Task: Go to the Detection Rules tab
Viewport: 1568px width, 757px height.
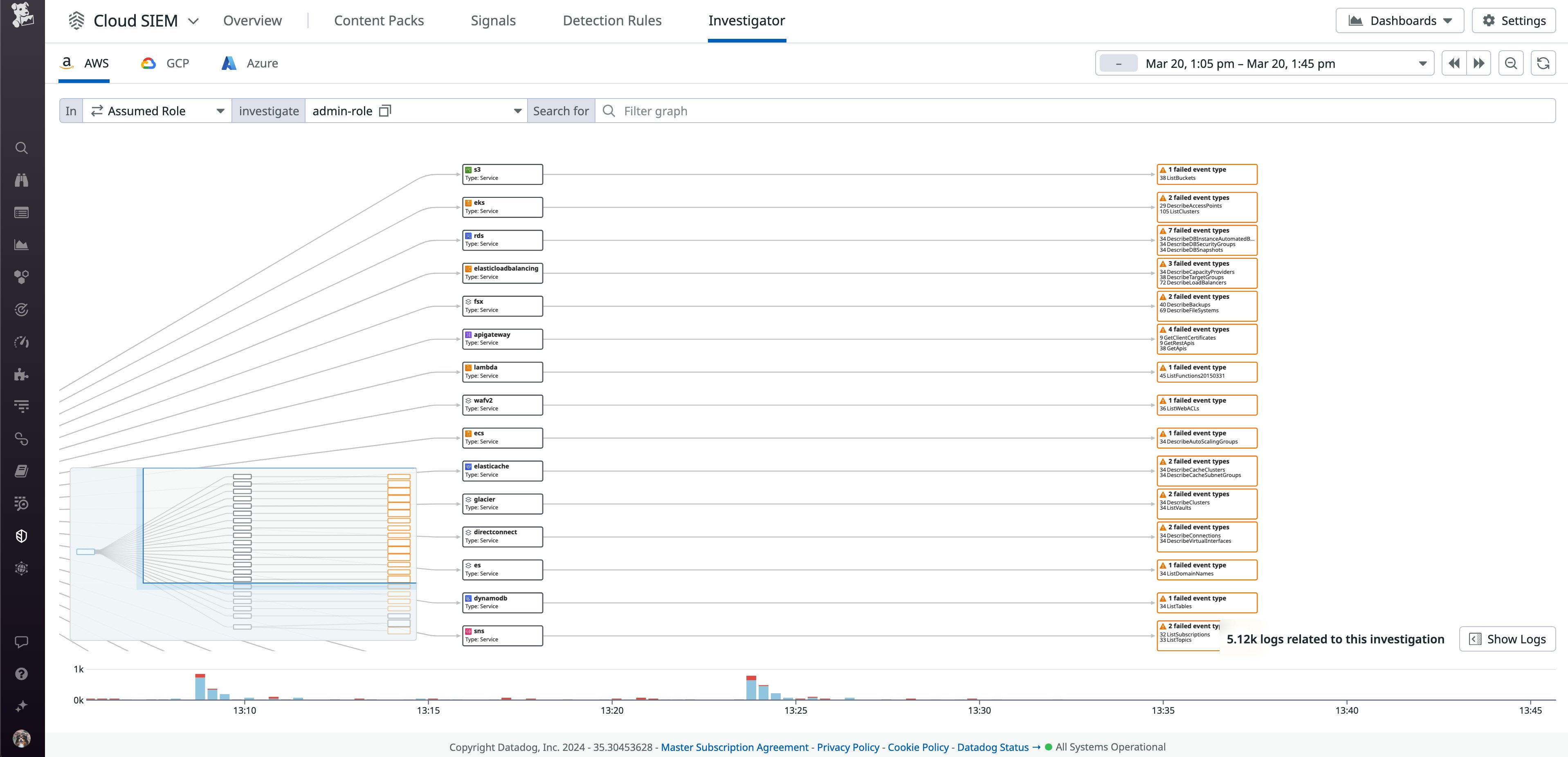Action: click(x=612, y=21)
